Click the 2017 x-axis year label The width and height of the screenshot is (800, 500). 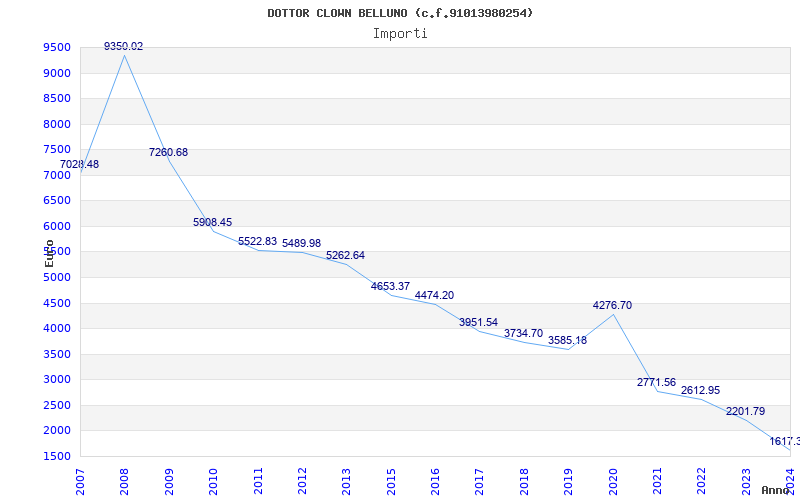coord(480,481)
